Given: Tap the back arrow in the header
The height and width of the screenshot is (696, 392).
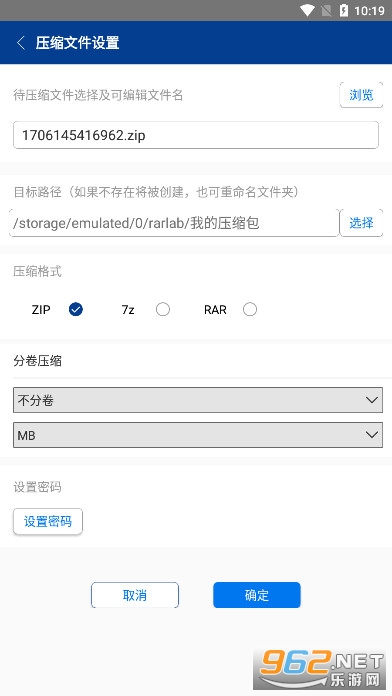Looking at the screenshot, I should point(20,43).
